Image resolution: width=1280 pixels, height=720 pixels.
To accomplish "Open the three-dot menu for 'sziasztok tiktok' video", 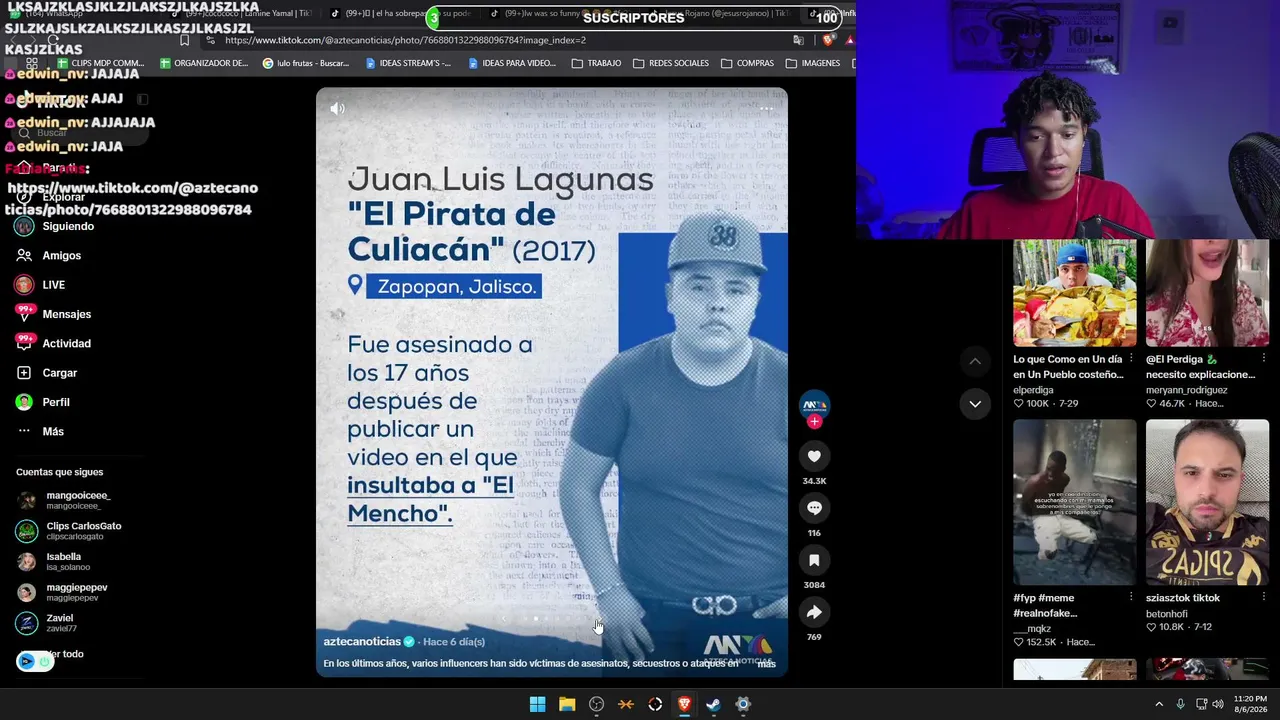I will (x=1263, y=597).
